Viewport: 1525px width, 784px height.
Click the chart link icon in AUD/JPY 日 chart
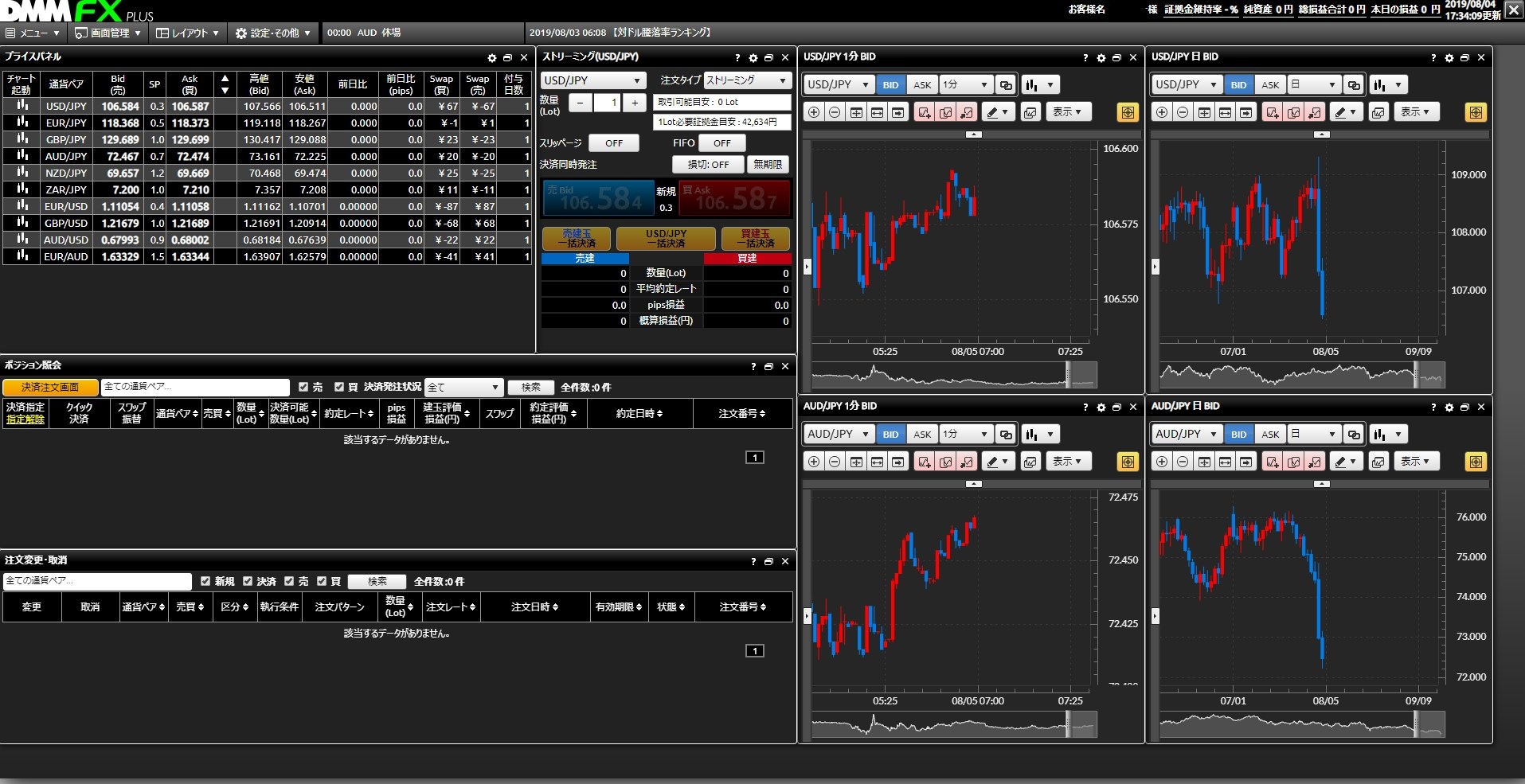point(1353,435)
